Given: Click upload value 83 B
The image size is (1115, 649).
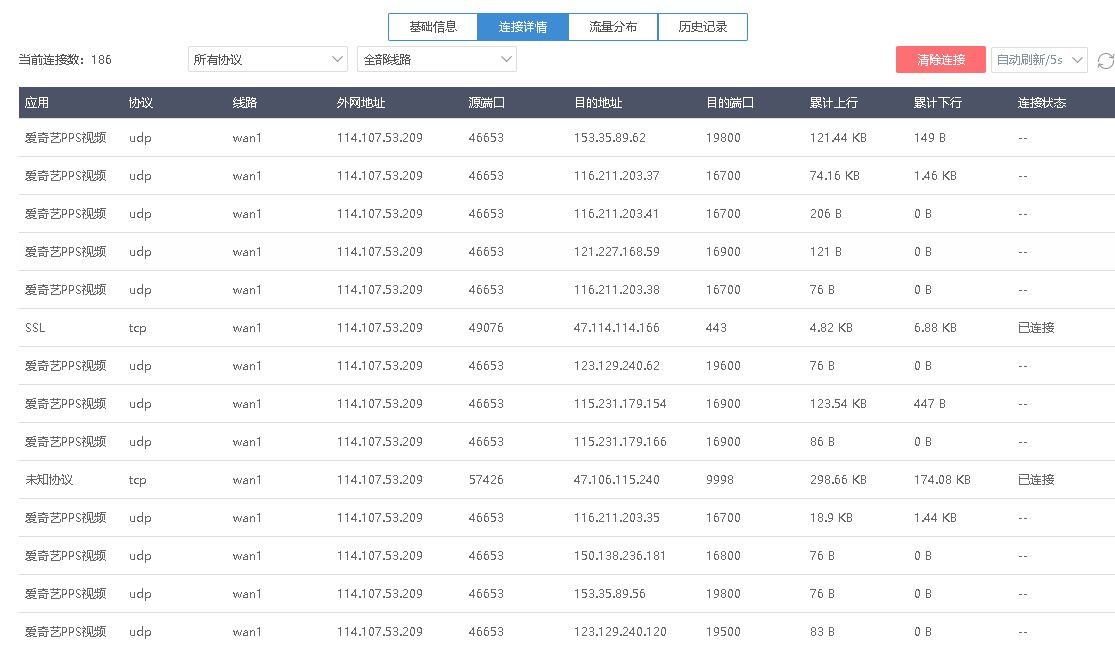Looking at the screenshot, I should point(822,631).
